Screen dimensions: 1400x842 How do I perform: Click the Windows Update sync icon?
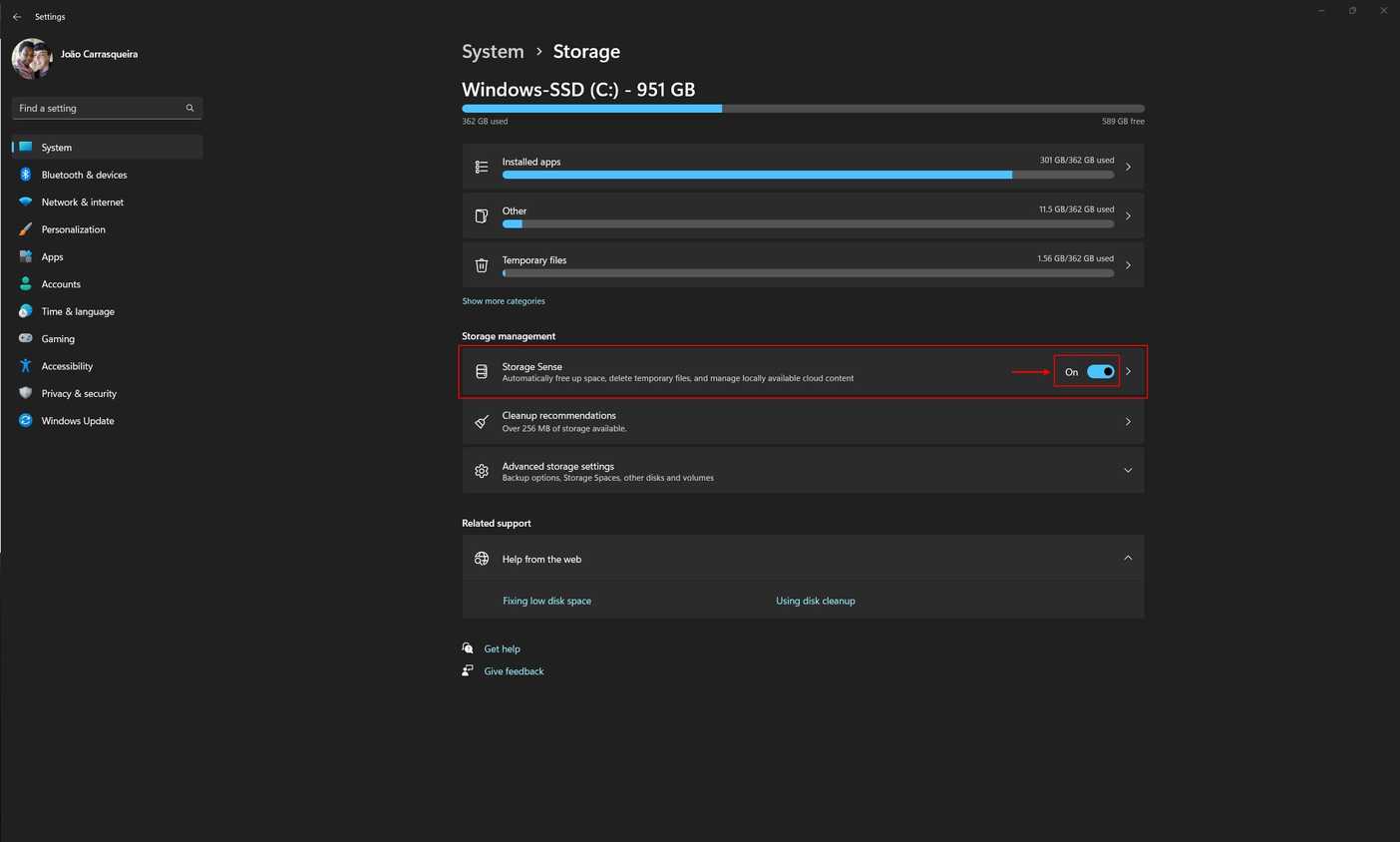pyautogui.click(x=26, y=421)
